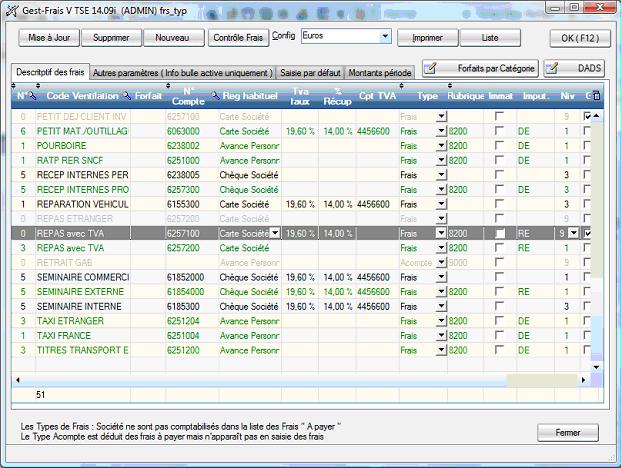The image size is (621, 468).
Task: Toggle Immat checkbox for REPAS avec TVA selected row
Action: click(x=498, y=233)
